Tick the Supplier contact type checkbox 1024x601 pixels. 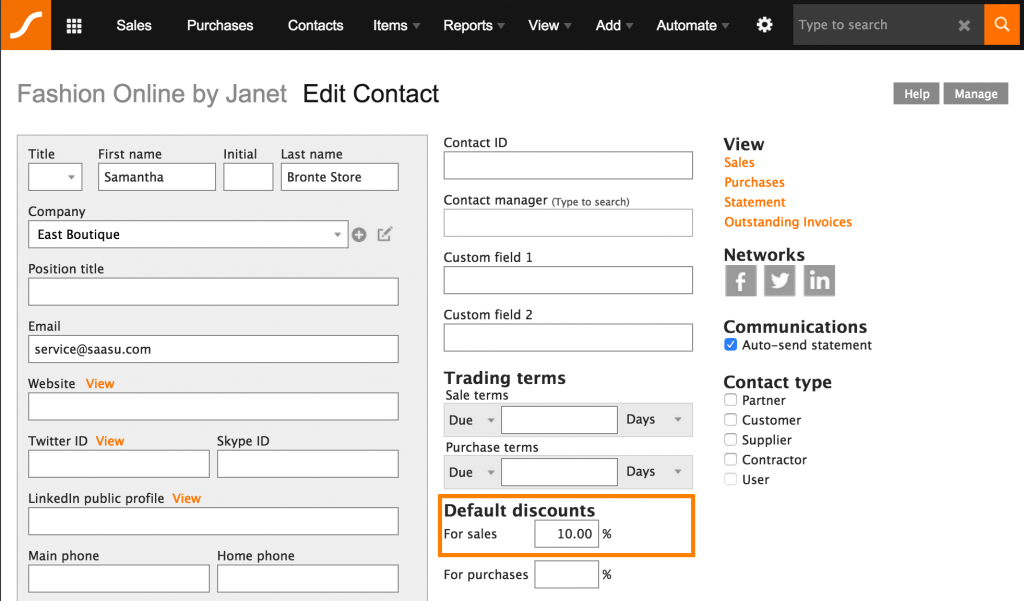[x=731, y=440]
